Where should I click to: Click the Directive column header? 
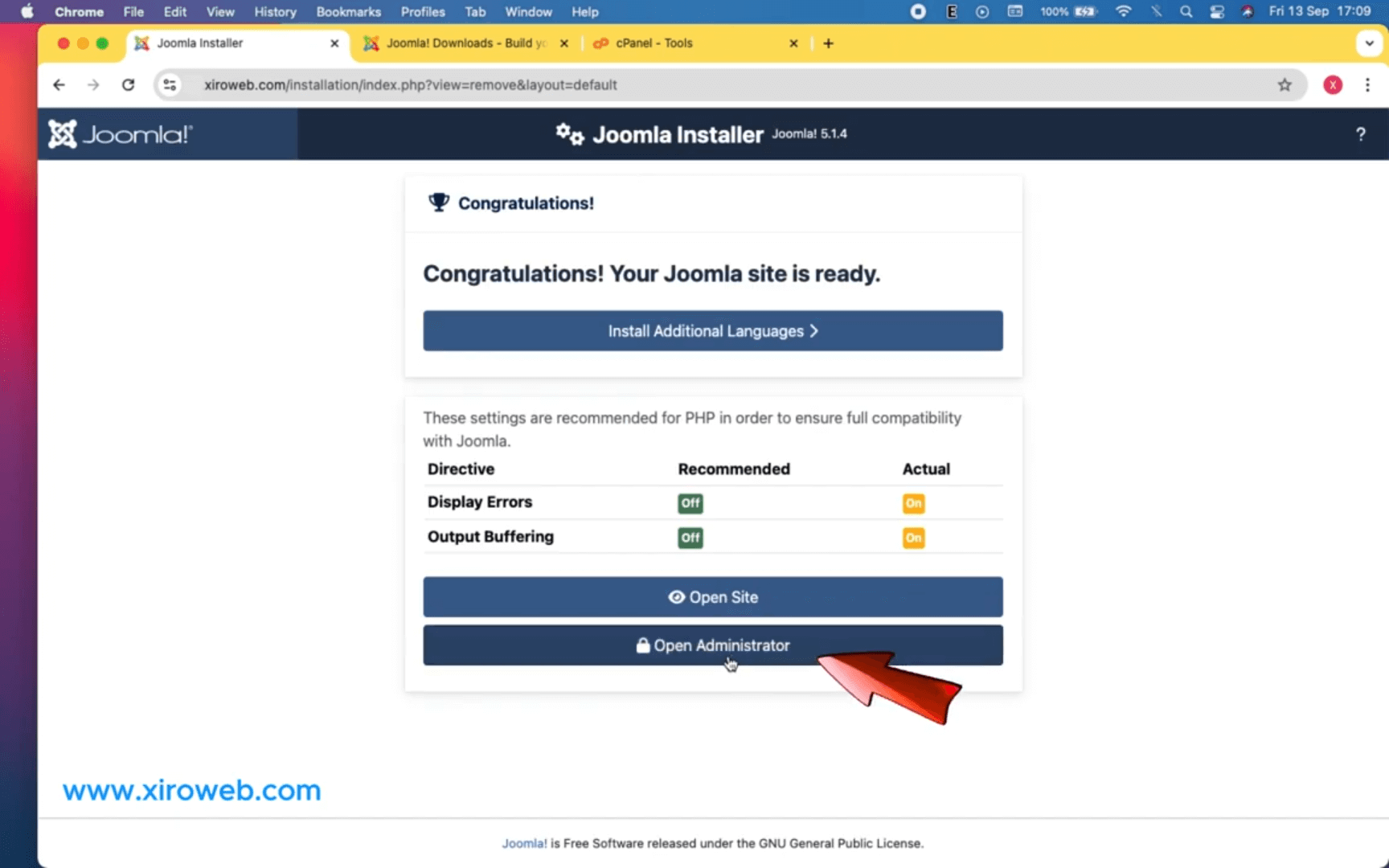461,469
